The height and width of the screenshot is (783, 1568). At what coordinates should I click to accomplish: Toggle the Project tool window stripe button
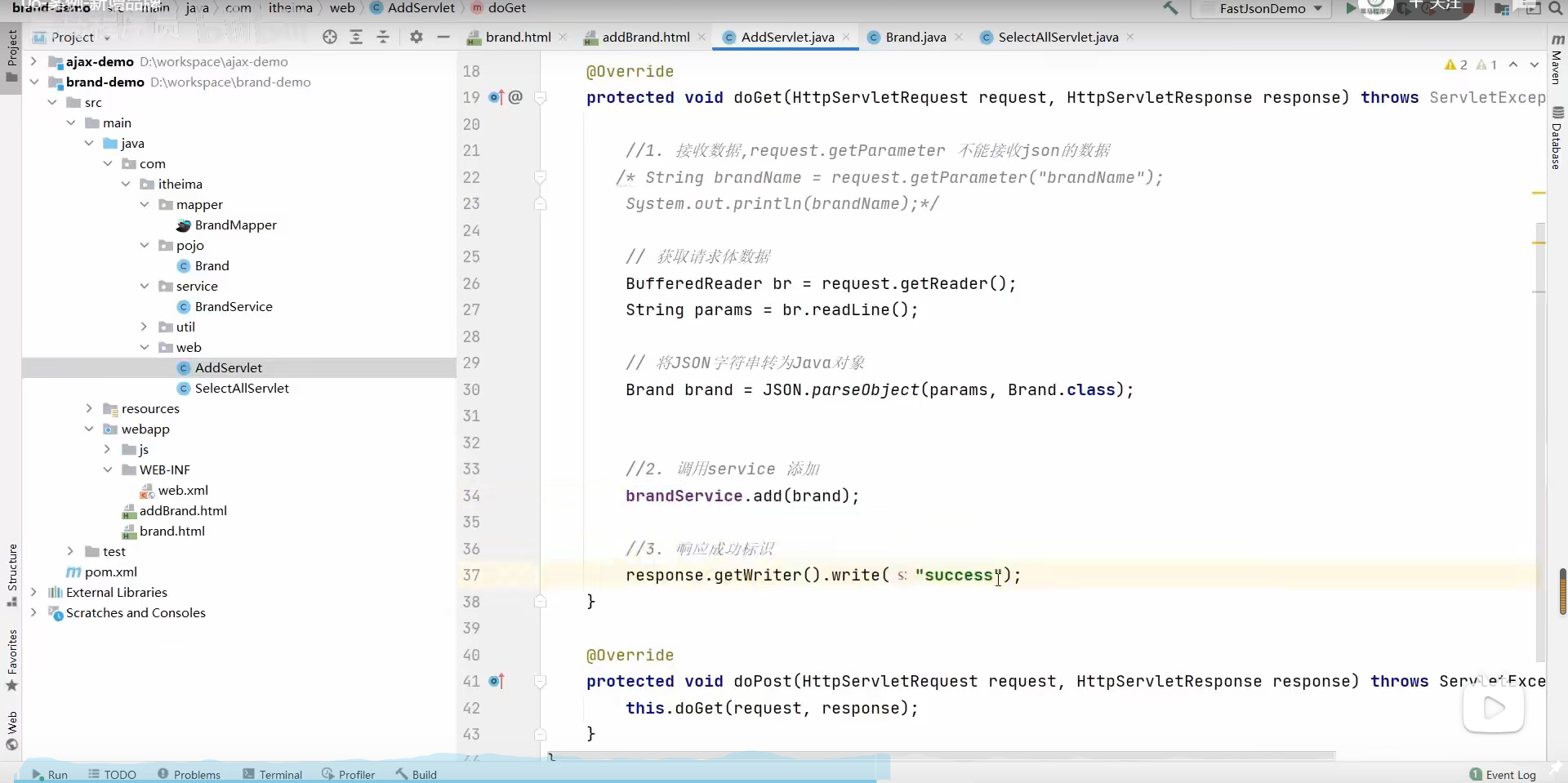12,56
